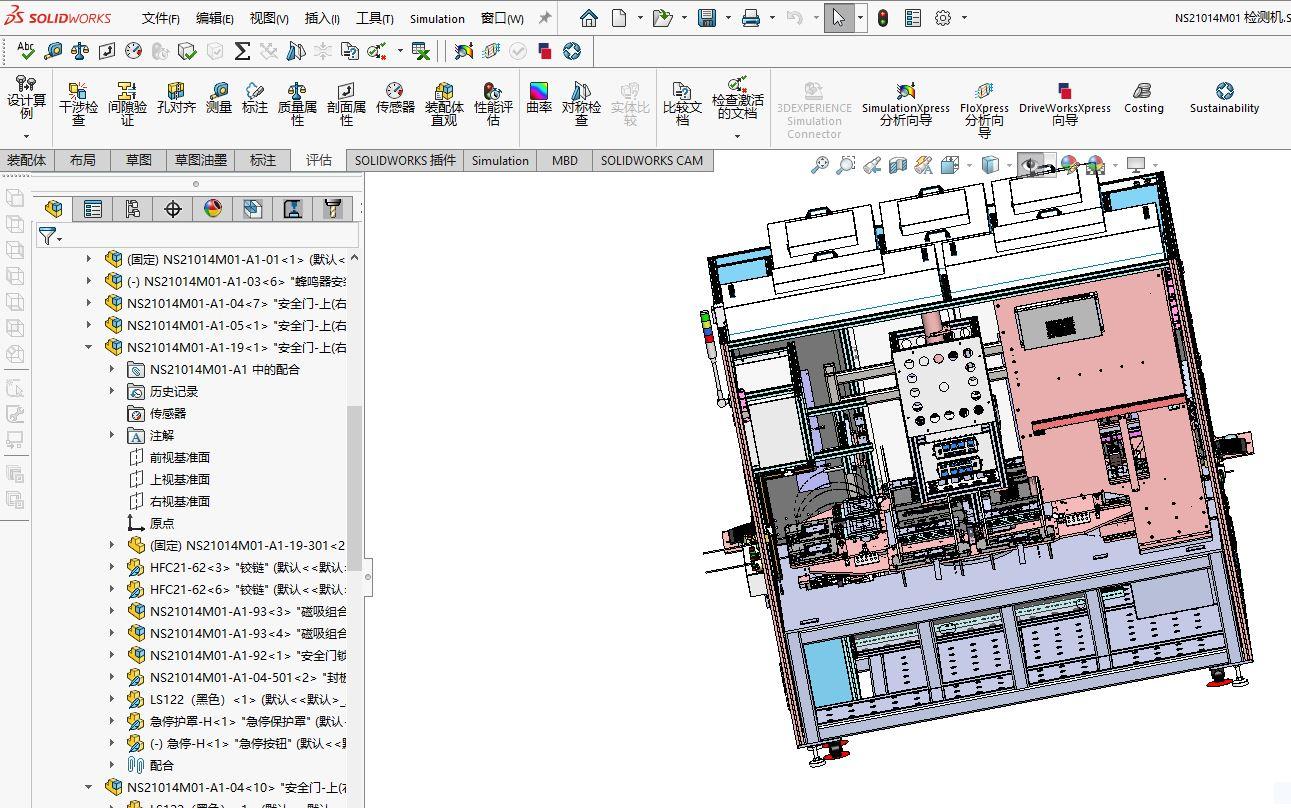Open the 工具(T) menu
Viewport: 1291px width, 808px height.
point(374,18)
